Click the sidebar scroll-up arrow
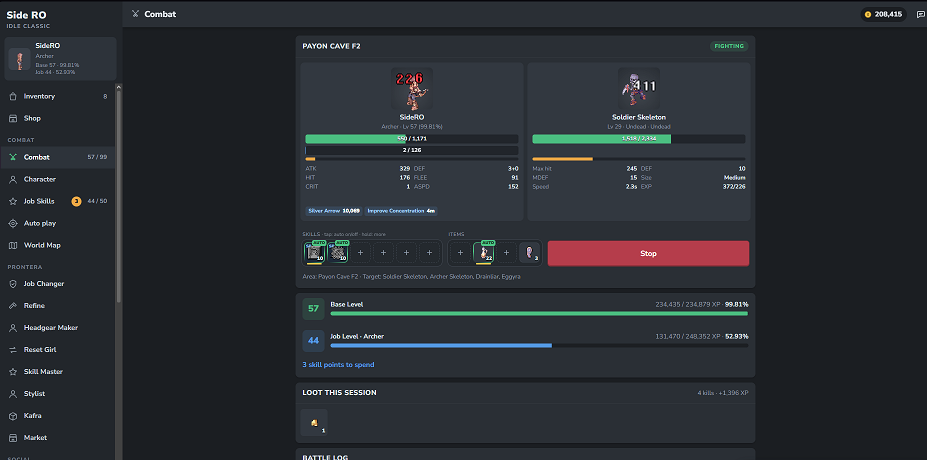 coord(118,87)
